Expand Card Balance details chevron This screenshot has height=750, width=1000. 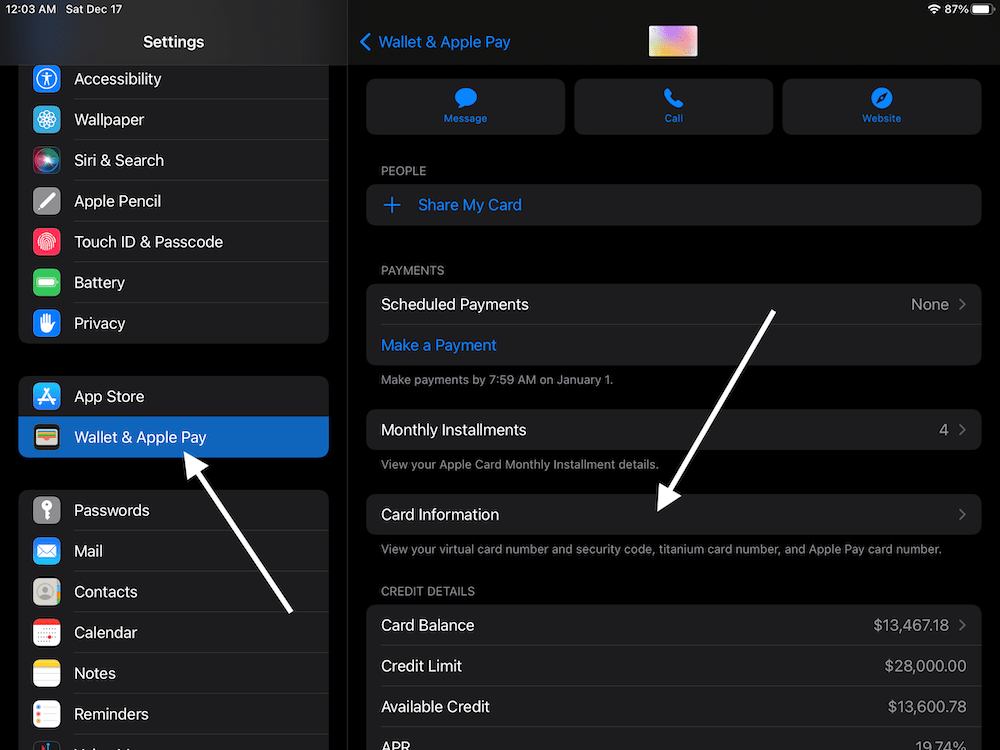click(962, 626)
